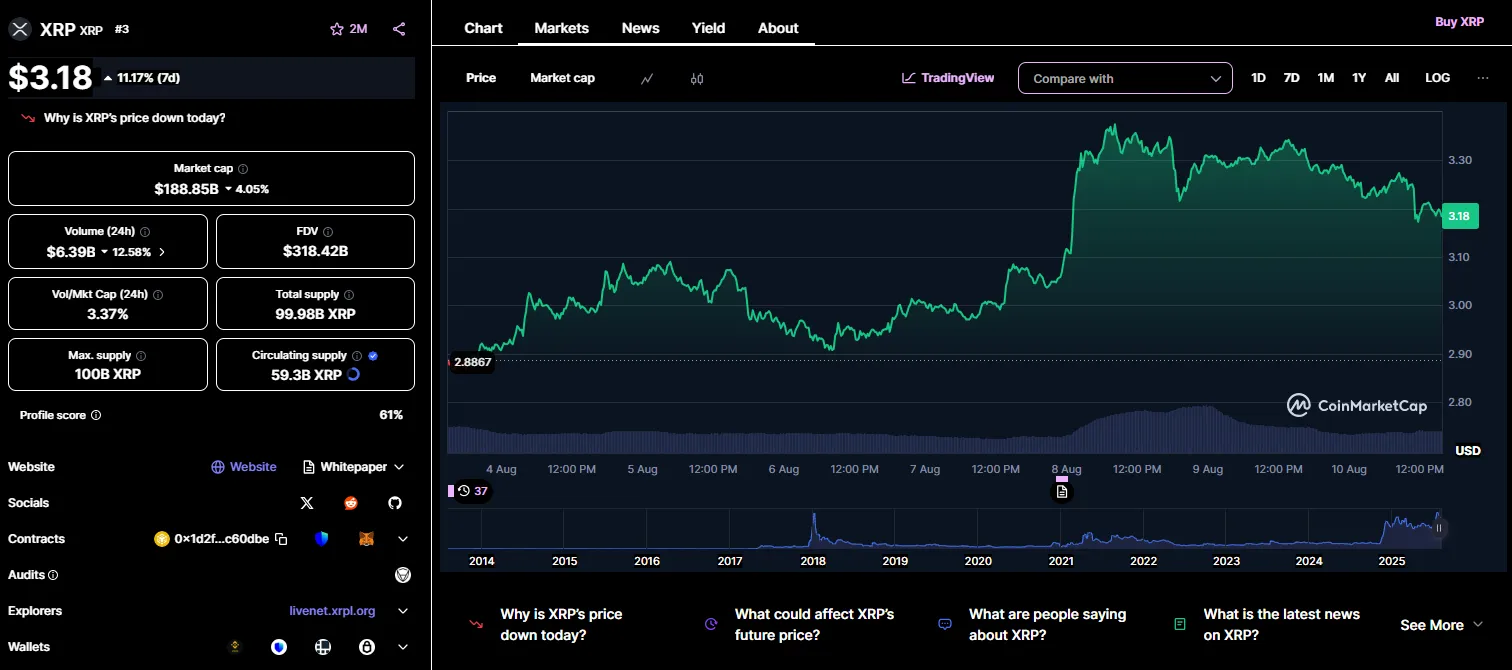Click the Total supply info icon
Screen dimensions: 1512x670
349,295
